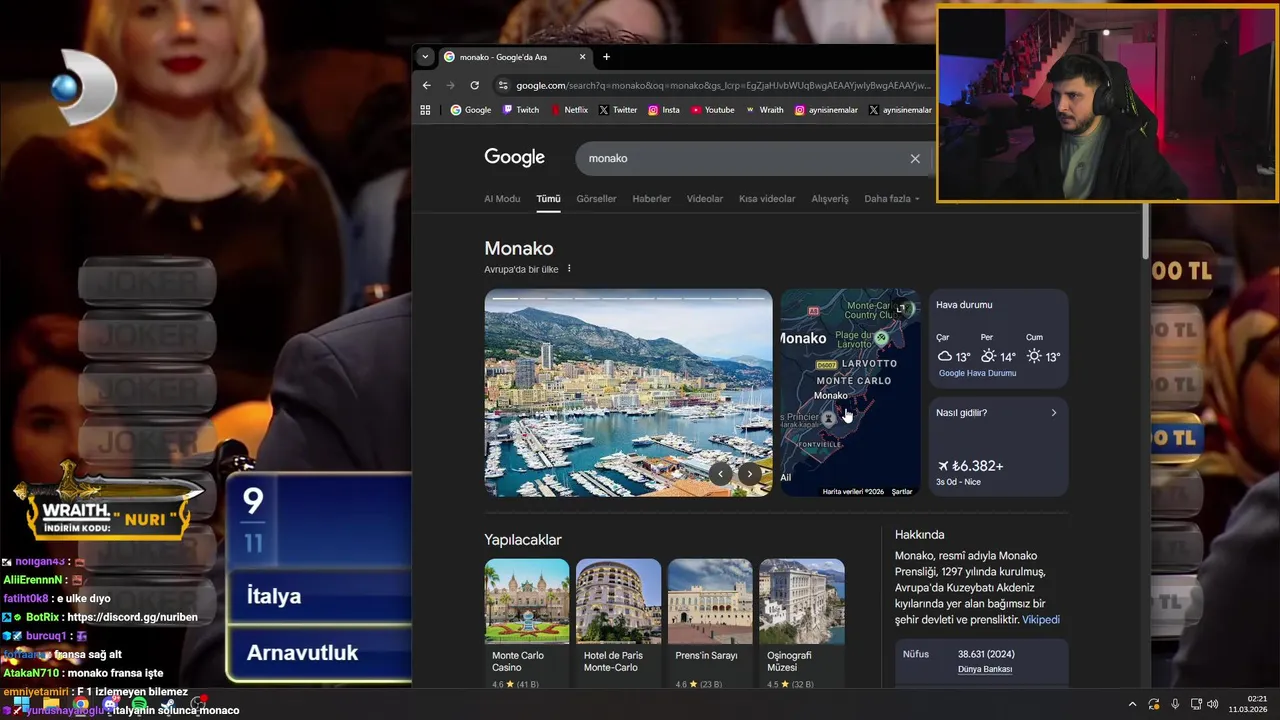The width and height of the screenshot is (1280, 720).
Task: Click the Cum 13° weather forecast
Action: click(1043, 350)
